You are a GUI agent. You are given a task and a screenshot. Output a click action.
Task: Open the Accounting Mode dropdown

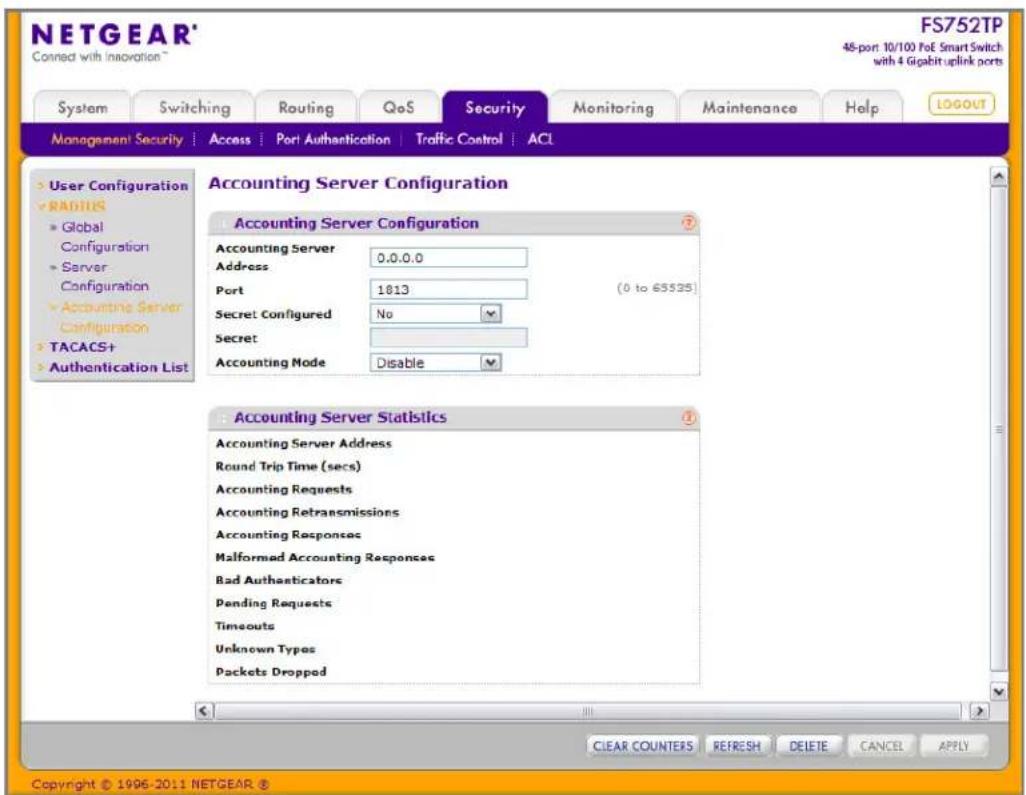click(491, 362)
